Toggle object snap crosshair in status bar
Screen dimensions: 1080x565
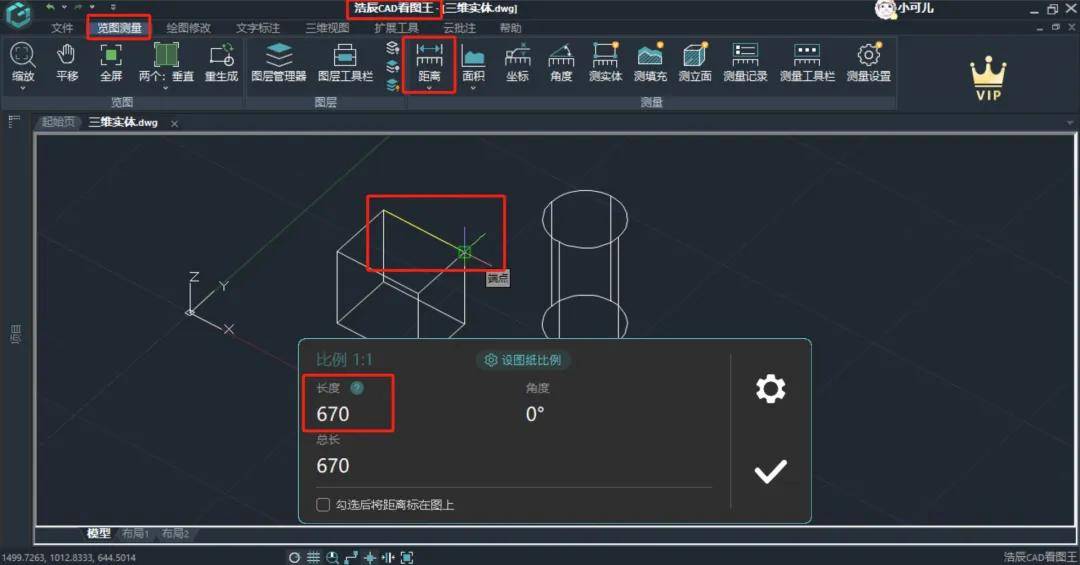click(x=370, y=557)
